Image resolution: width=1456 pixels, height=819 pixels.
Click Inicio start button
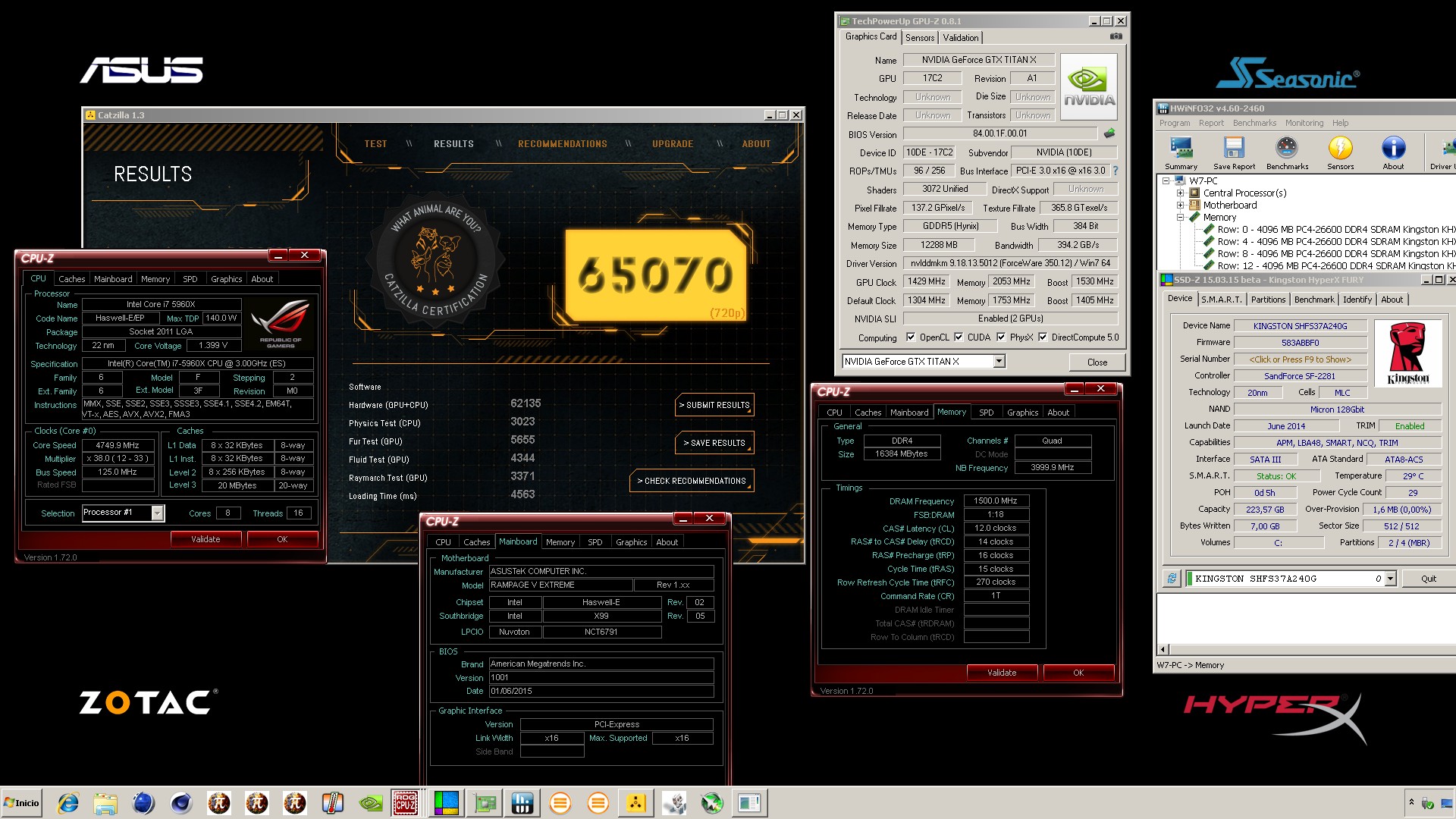tap(21, 803)
